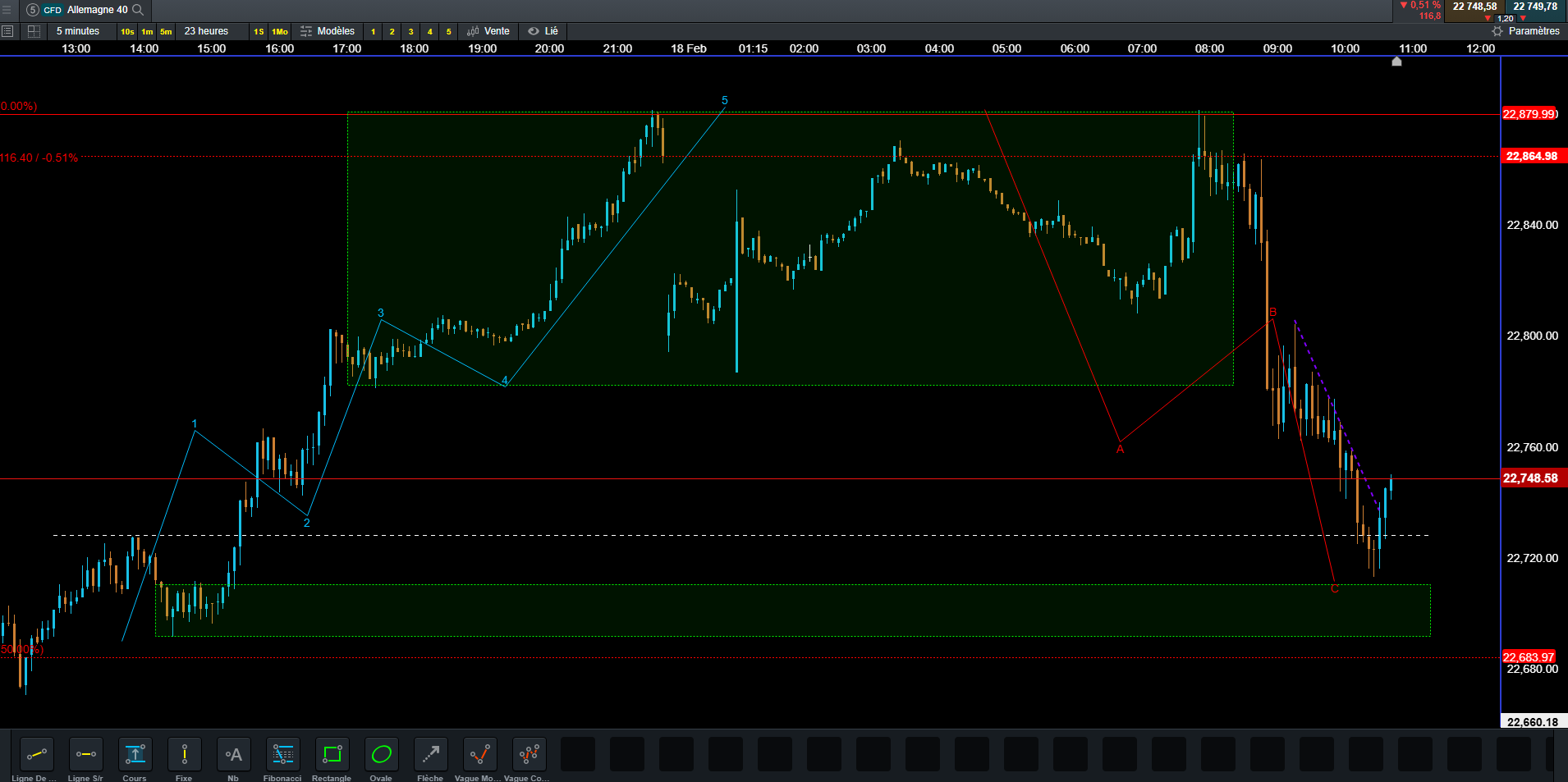This screenshot has width=1568, height=782.
Task: Click the search magnifier next to Allemagne 40
Action: click(x=138, y=10)
